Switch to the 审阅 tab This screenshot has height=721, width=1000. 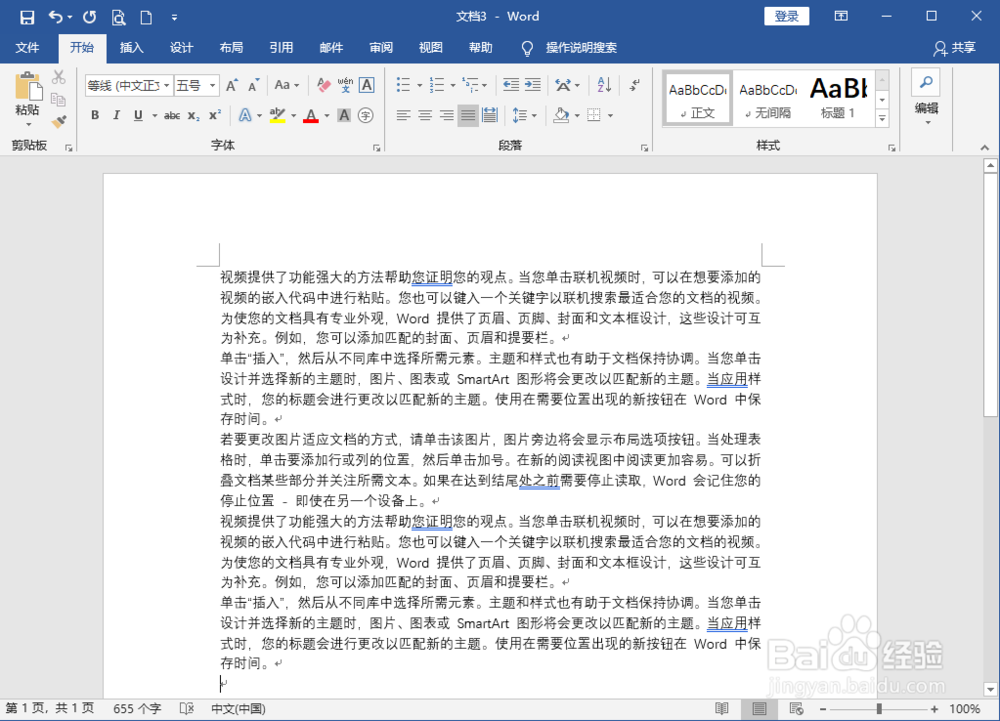click(381, 48)
